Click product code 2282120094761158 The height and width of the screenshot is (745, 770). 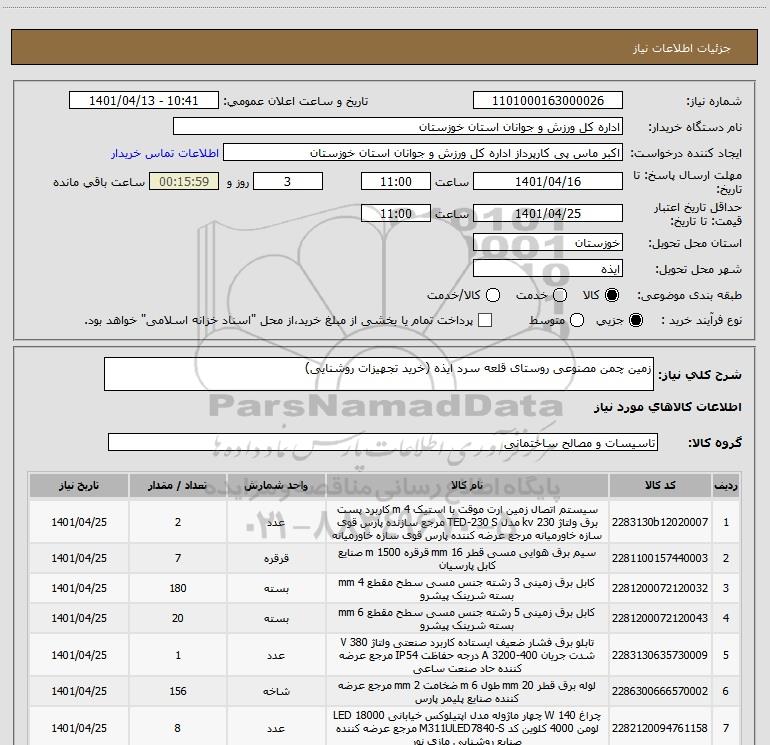click(x=660, y=728)
